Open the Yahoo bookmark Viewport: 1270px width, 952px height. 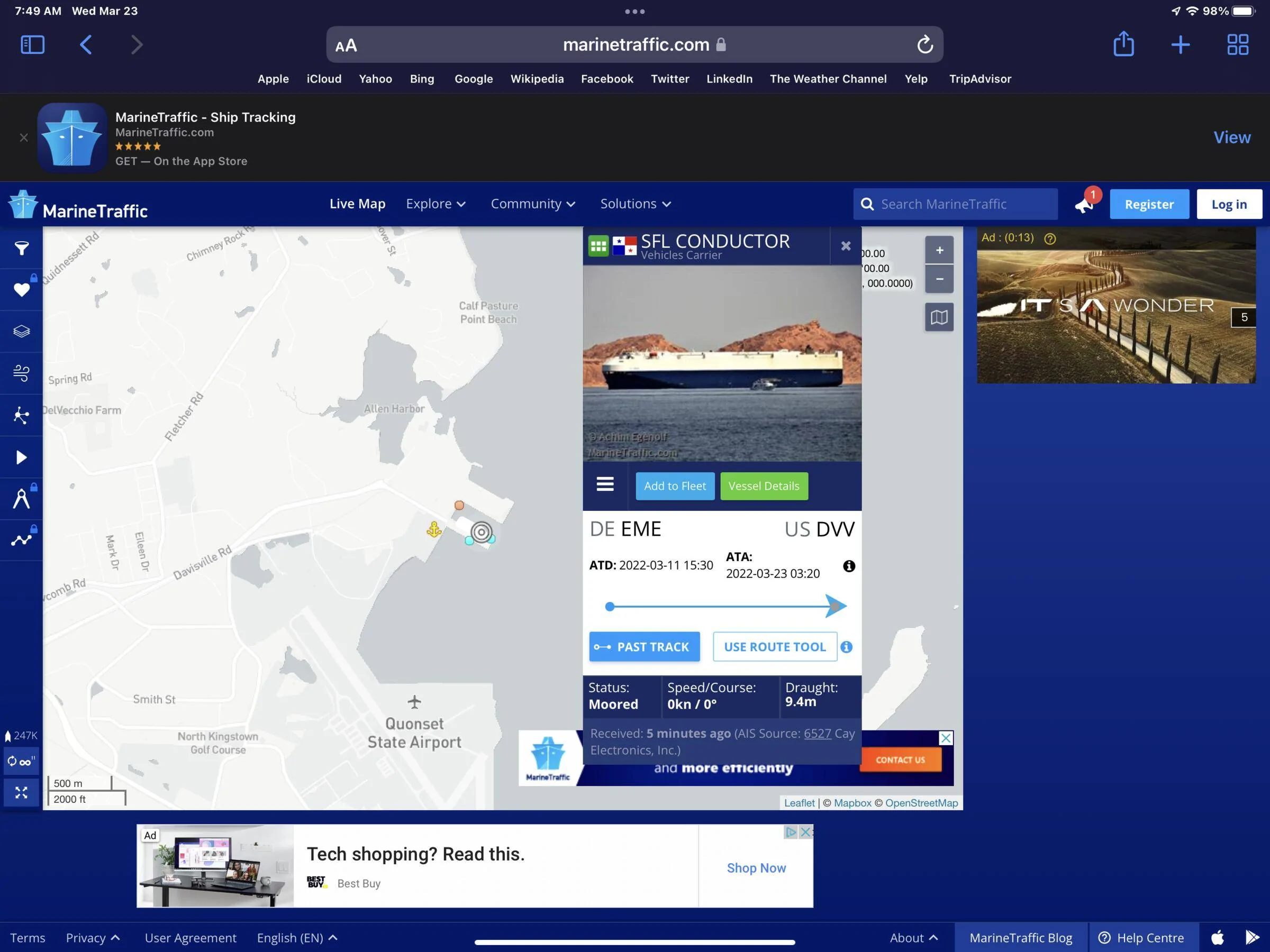click(376, 79)
